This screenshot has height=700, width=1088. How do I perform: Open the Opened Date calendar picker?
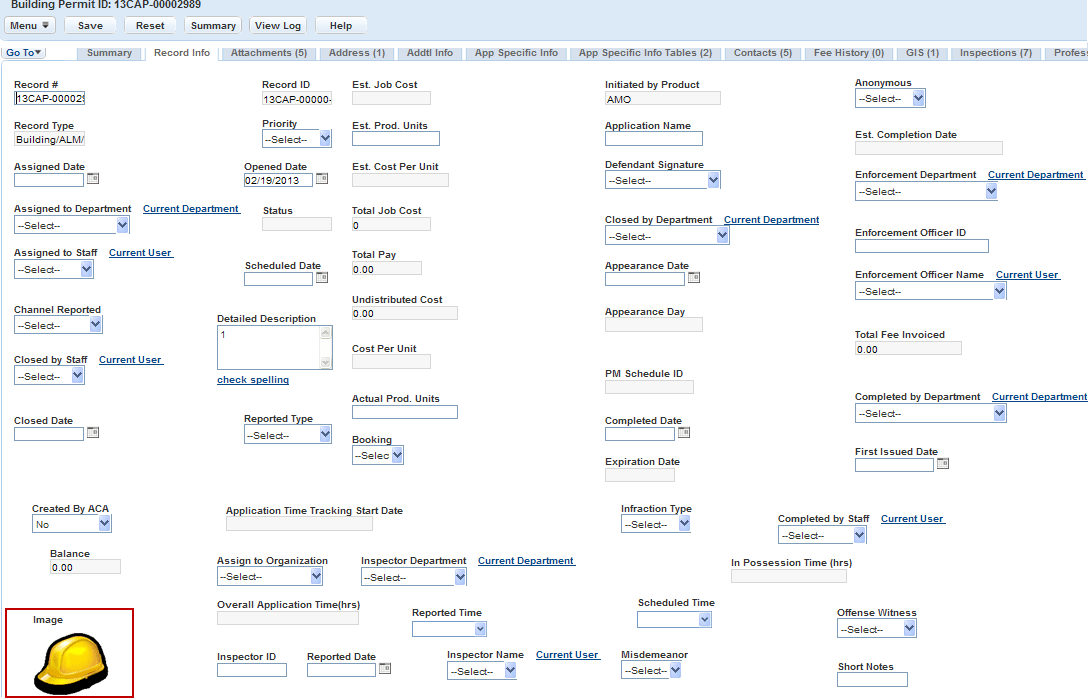pos(322,180)
